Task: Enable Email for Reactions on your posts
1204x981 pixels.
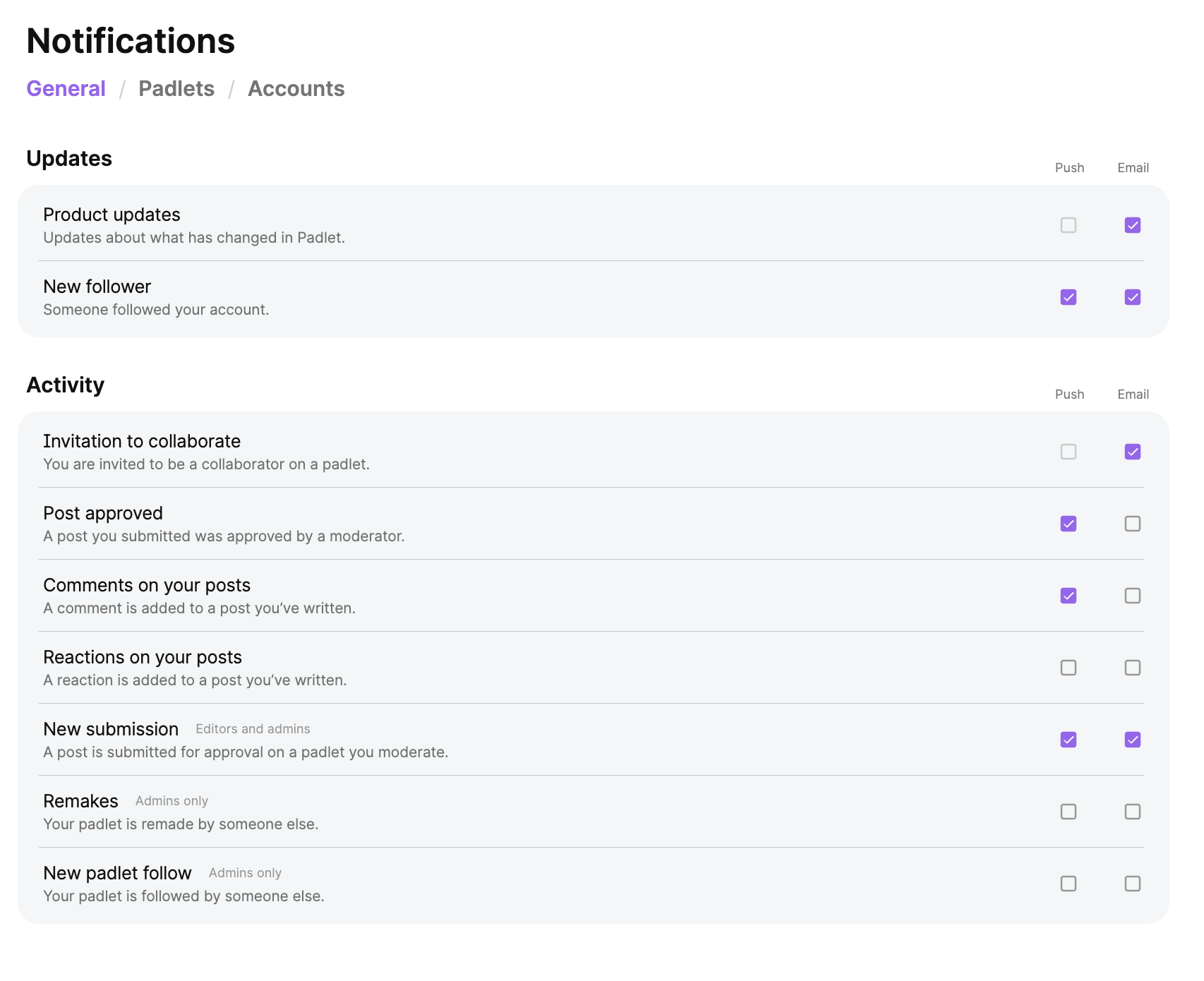Action: pyautogui.click(x=1133, y=668)
